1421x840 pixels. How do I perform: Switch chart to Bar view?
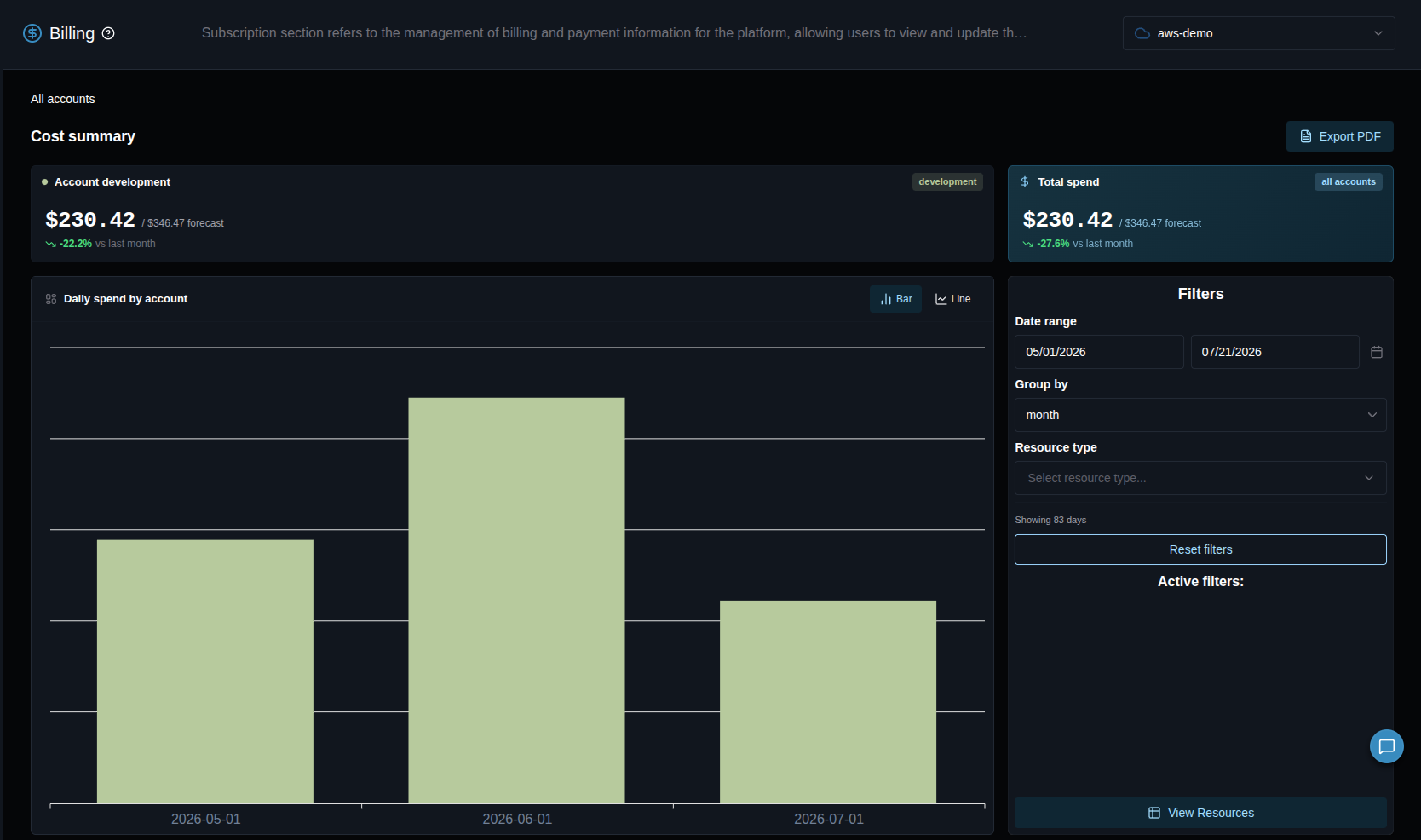[895, 299]
